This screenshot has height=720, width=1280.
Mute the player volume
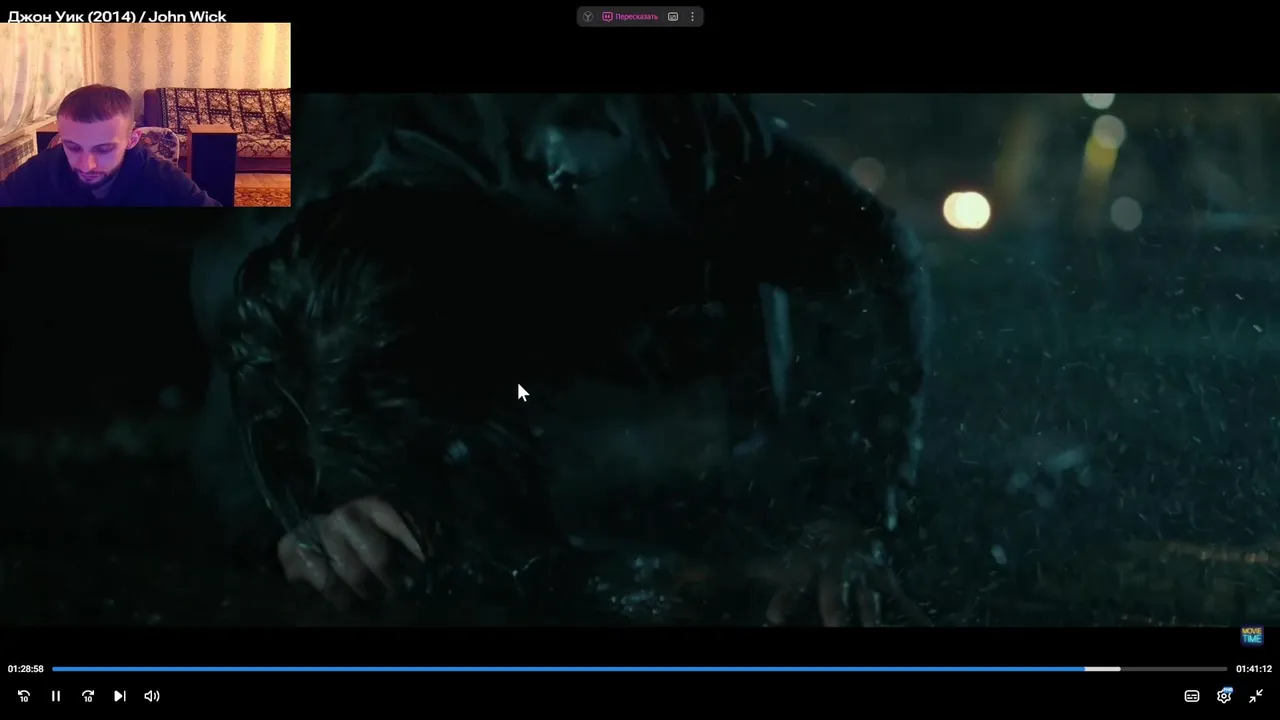tap(152, 696)
